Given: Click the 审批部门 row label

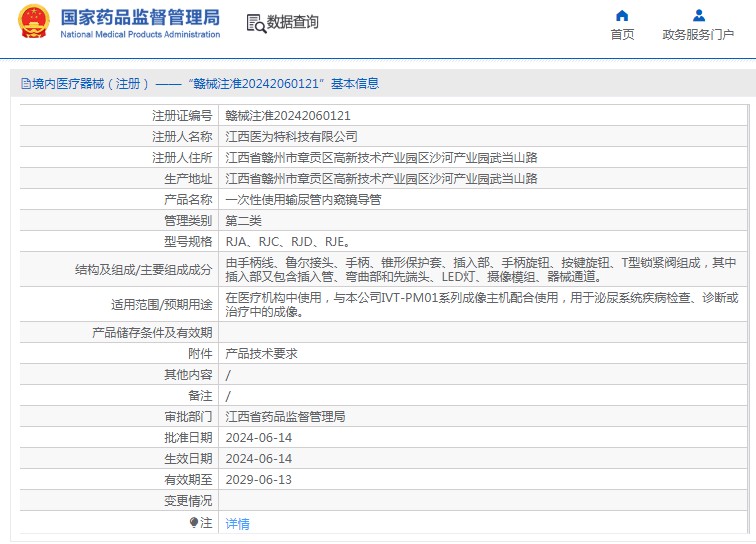Looking at the screenshot, I should (188, 417).
